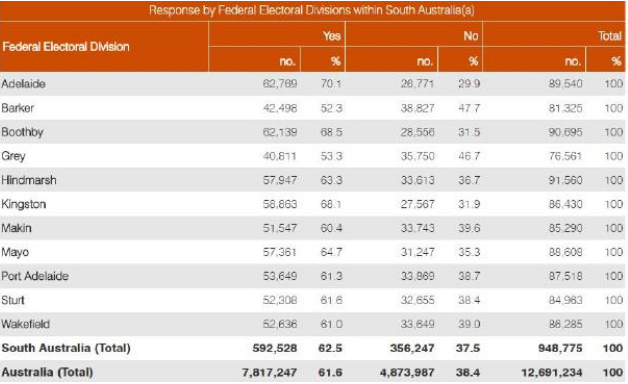Click the 12,691,234 Australia total cell

coord(552,373)
